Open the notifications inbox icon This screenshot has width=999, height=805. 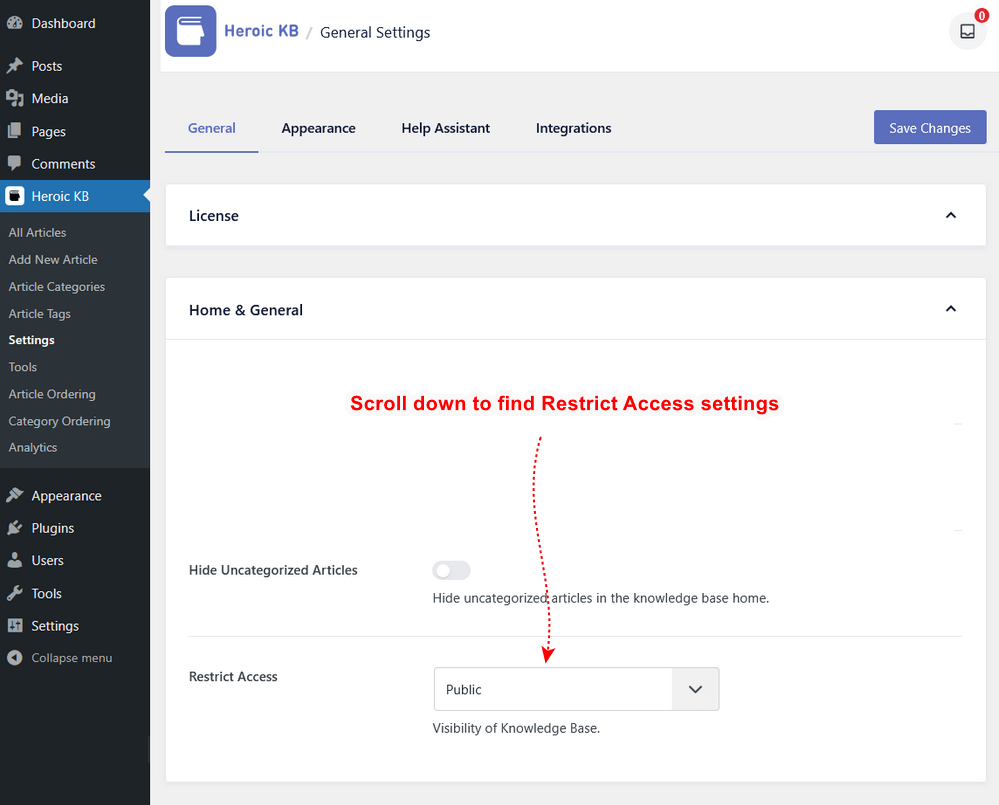coord(967,31)
